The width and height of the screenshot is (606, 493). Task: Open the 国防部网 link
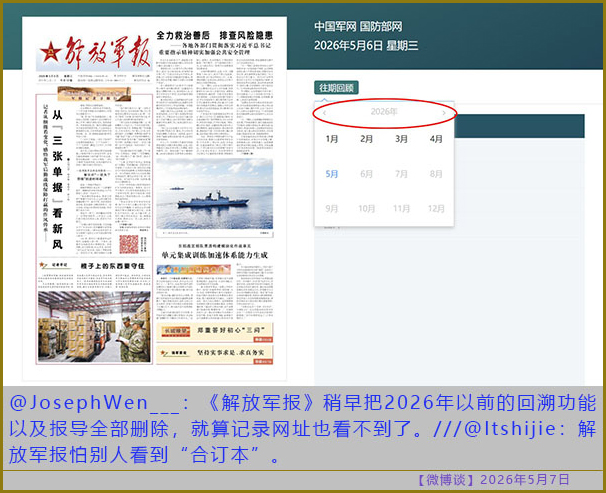coord(381,26)
